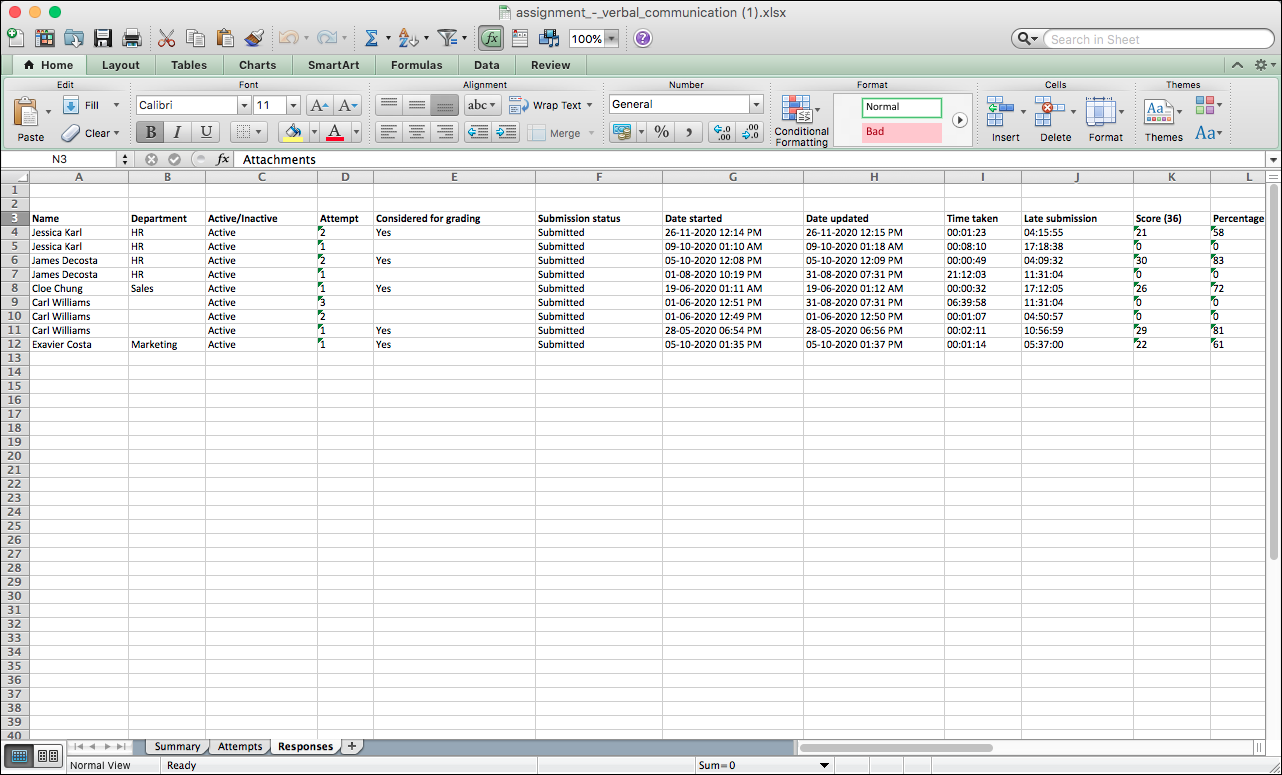Toggle the formula builder fx button

tap(490, 38)
